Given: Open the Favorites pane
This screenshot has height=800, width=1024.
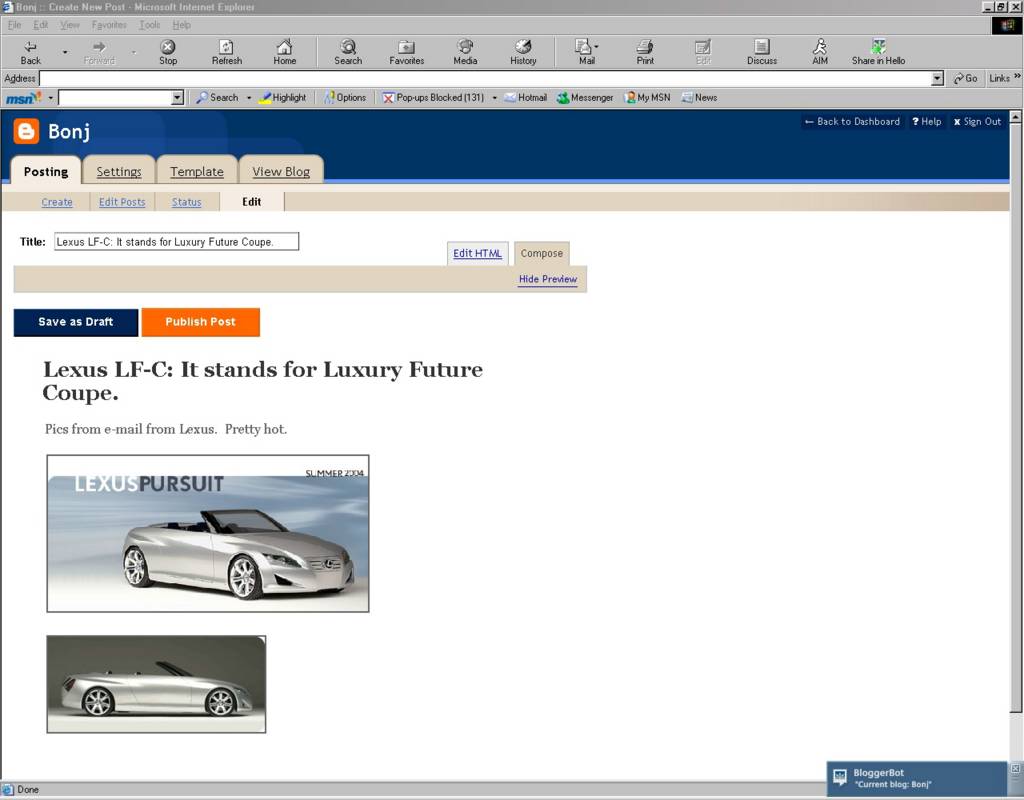Looking at the screenshot, I should (x=406, y=52).
